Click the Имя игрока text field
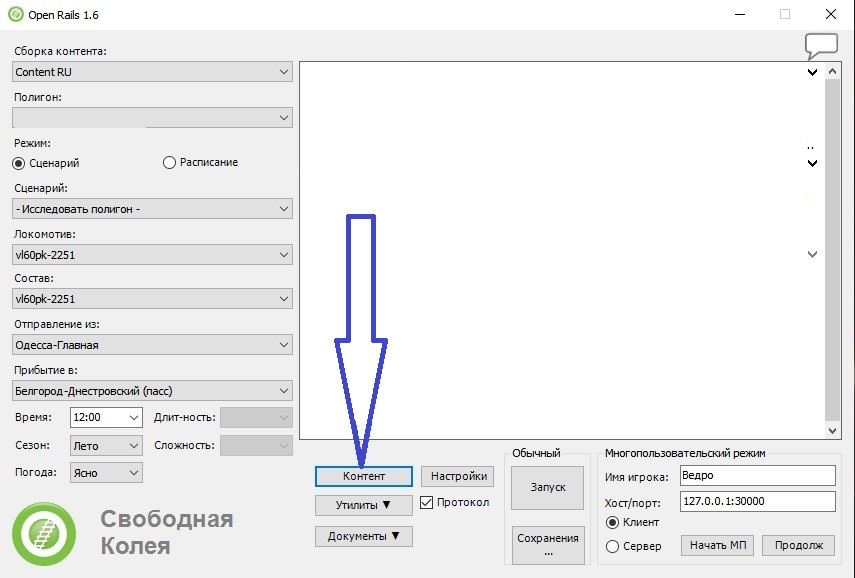Image resolution: width=855 pixels, height=578 pixels. 756,475
